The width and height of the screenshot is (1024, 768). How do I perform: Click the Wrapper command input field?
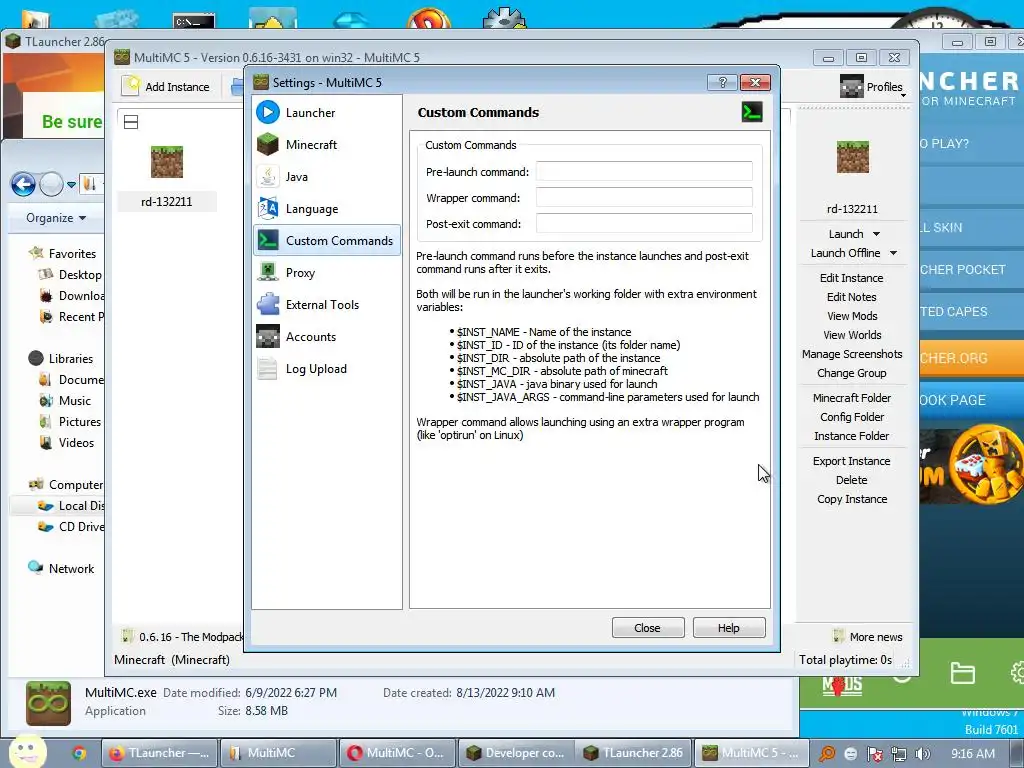tap(644, 197)
